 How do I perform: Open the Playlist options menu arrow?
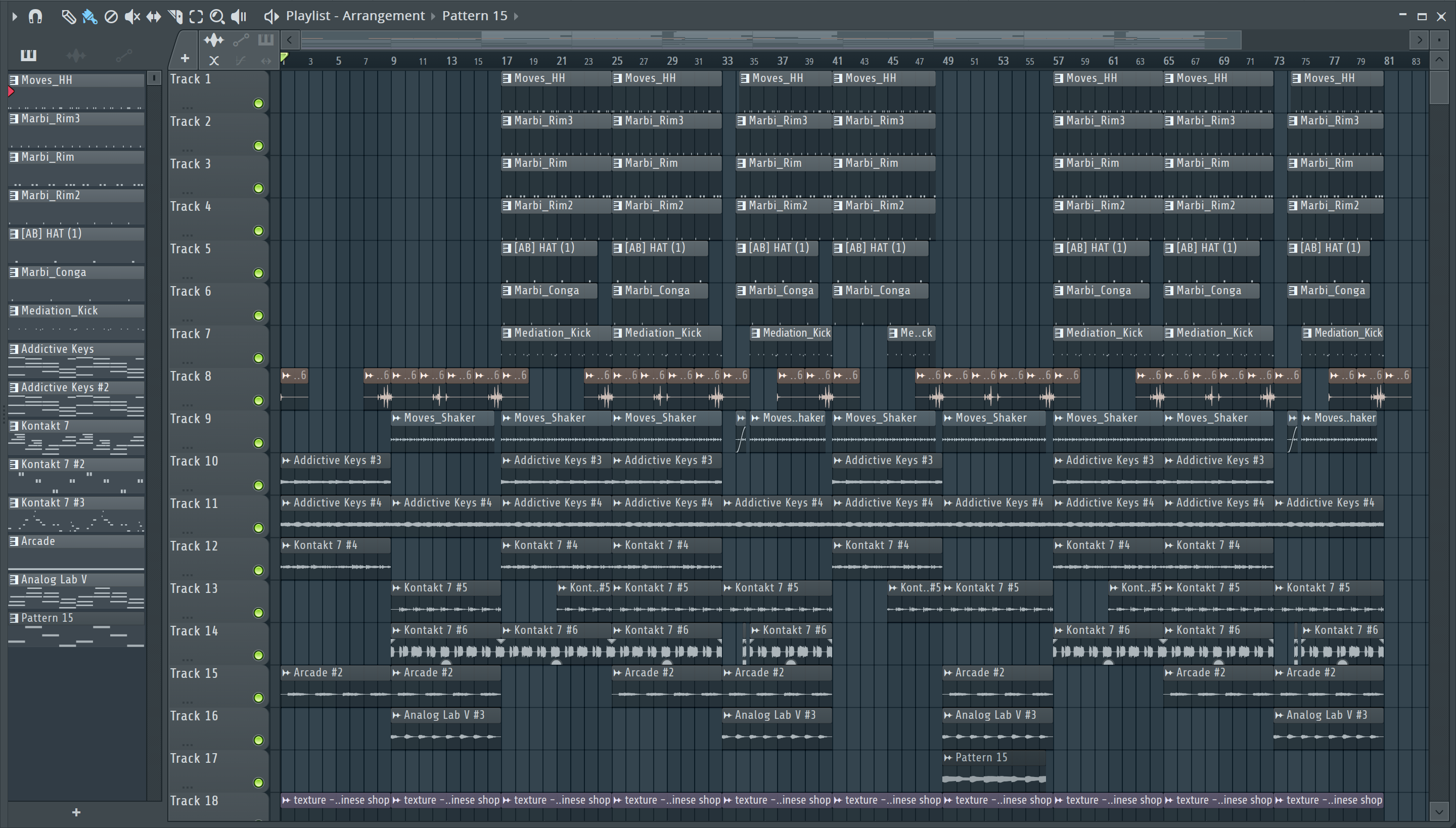(15, 17)
